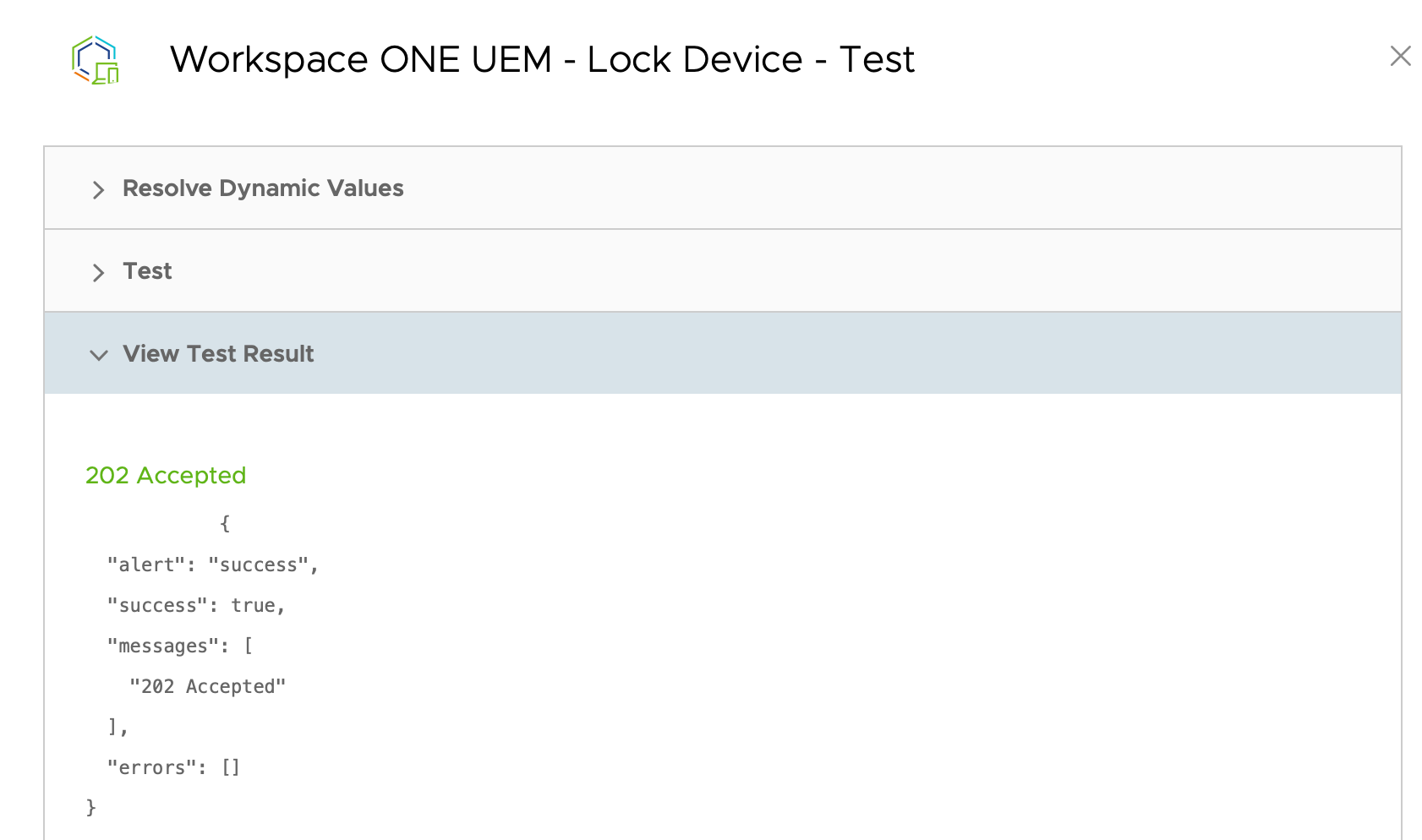1422x840 pixels.
Task: Expand the chevron beside the Test section
Action: [98, 272]
